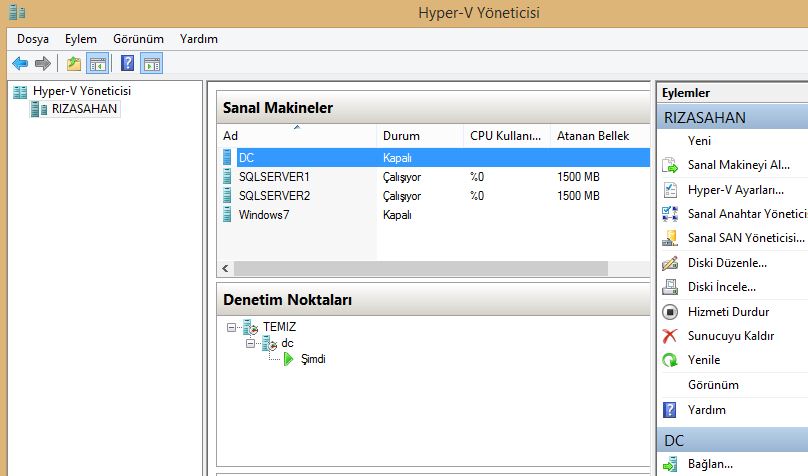Collapse the dc checkpoint node
Image resolution: width=808 pixels, height=476 pixels.
(x=251, y=343)
